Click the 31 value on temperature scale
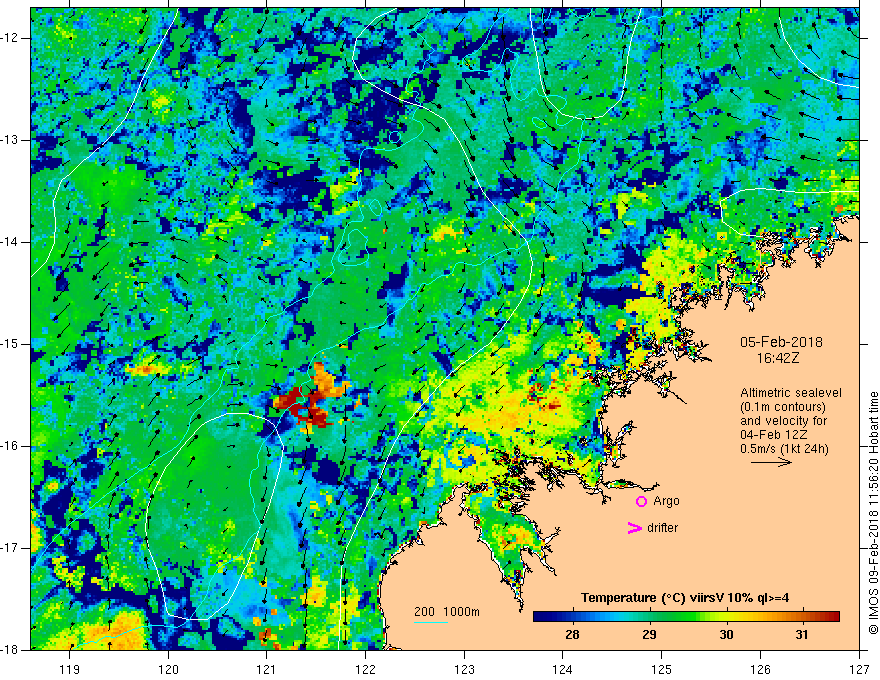 (802, 635)
